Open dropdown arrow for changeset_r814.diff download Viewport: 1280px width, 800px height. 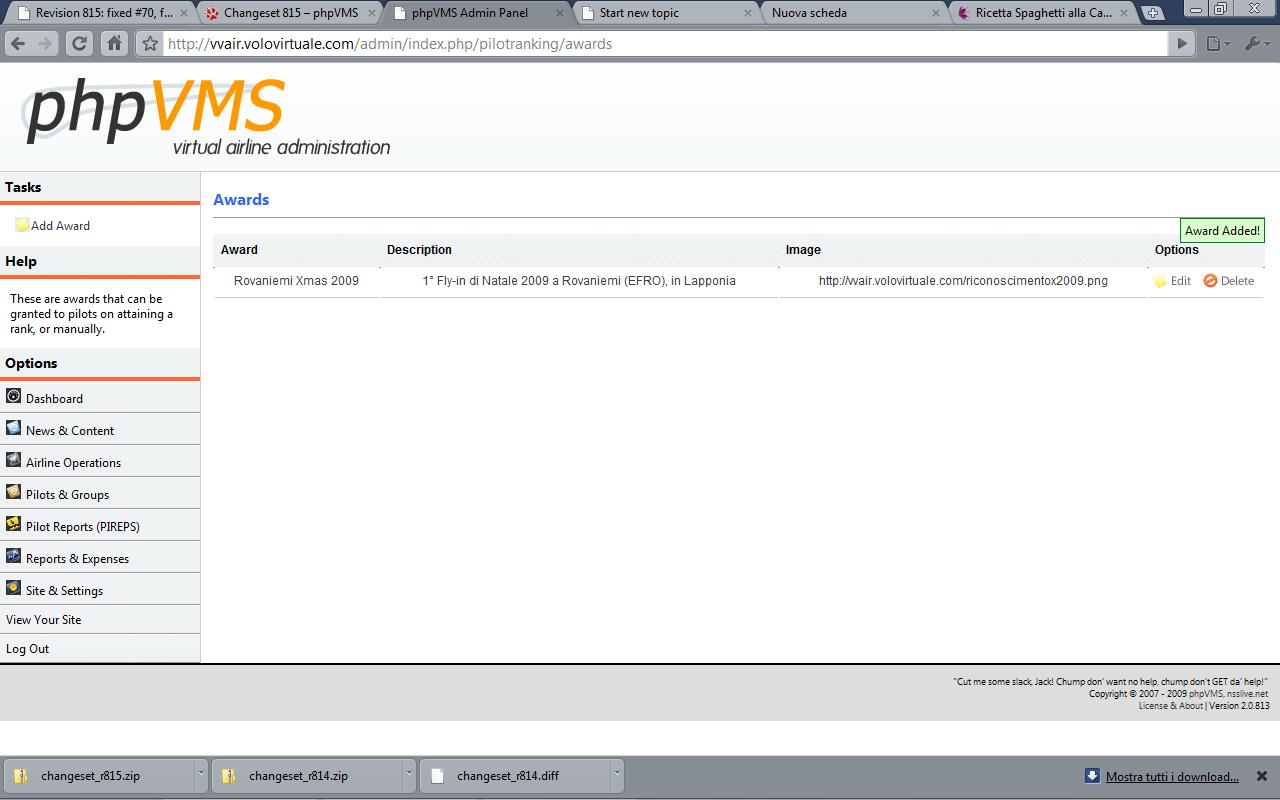click(617, 774)
